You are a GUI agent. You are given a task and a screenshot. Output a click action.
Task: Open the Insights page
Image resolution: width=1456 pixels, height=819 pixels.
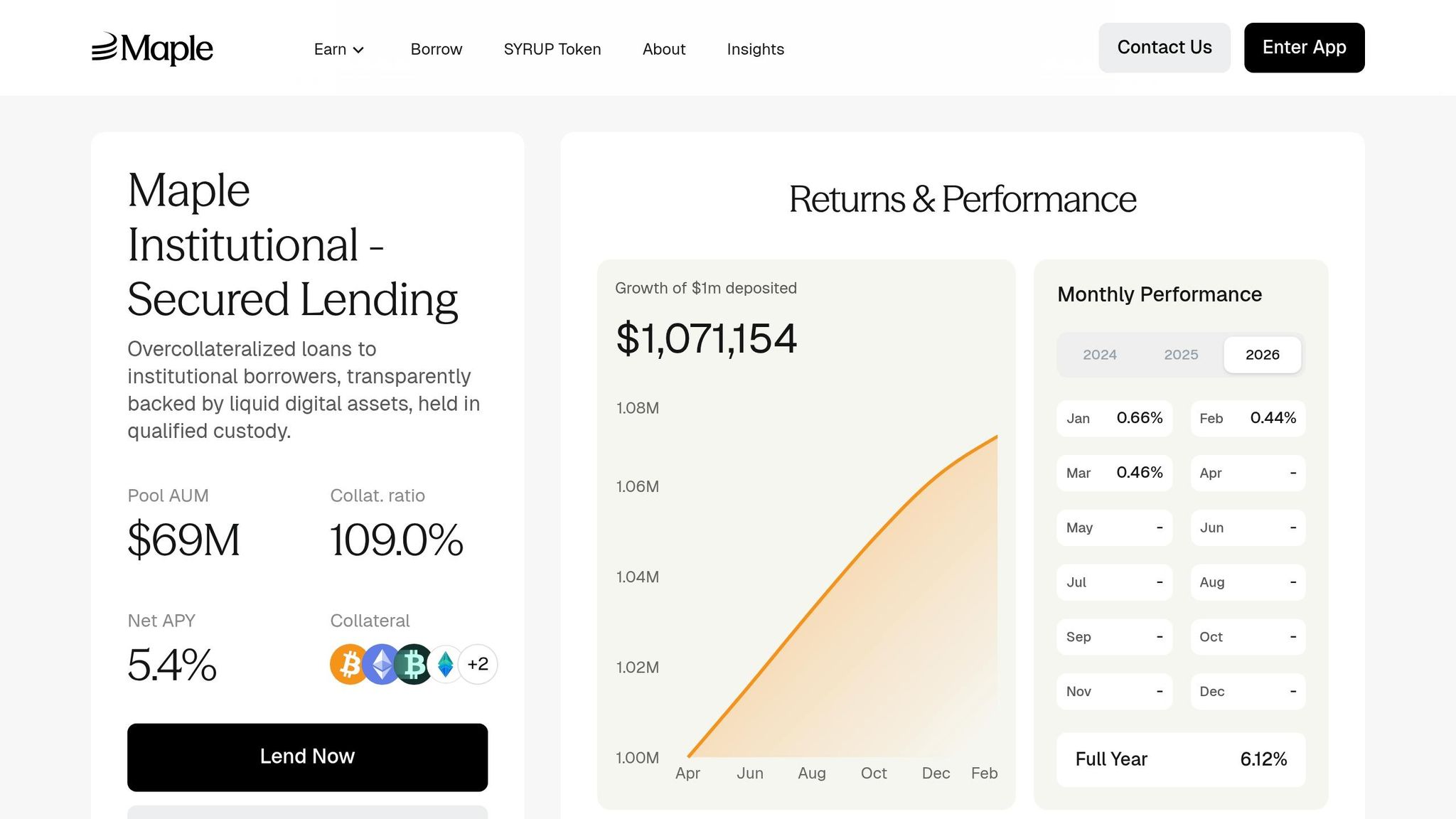755,49
